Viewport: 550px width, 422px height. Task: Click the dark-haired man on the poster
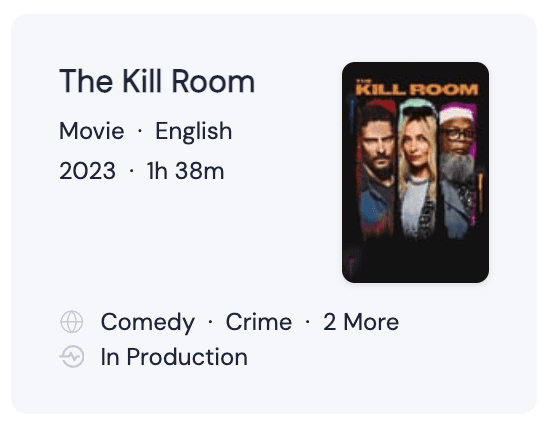[x=377, y=168]
